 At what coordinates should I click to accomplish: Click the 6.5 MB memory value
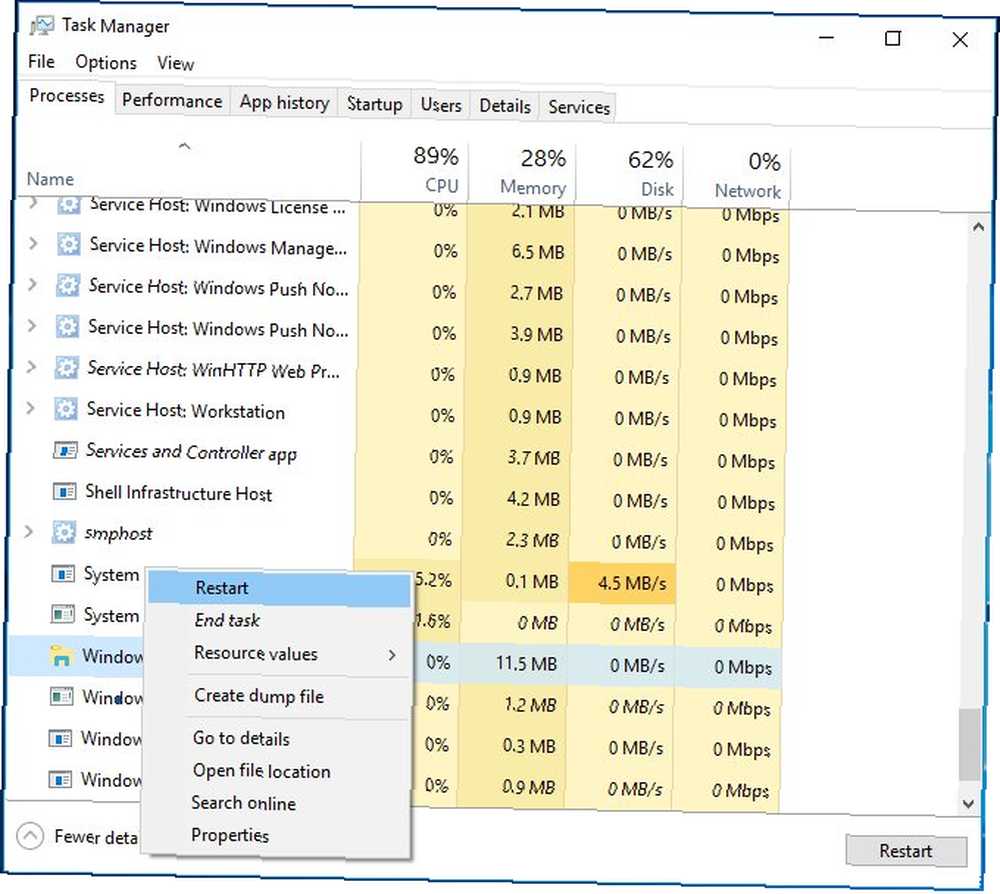[x=537, y=252]
